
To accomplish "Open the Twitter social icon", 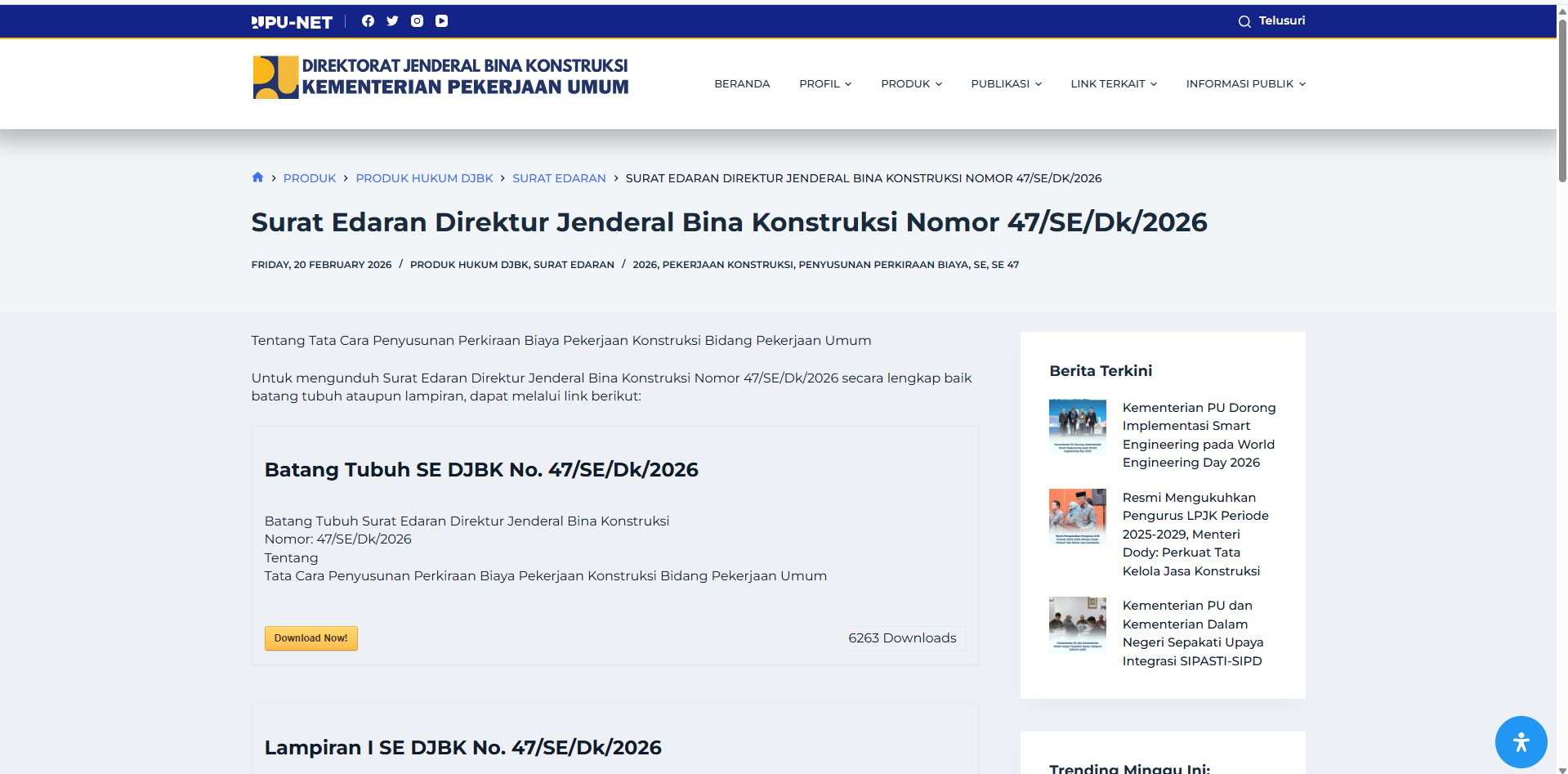I will tap(392, 21).
